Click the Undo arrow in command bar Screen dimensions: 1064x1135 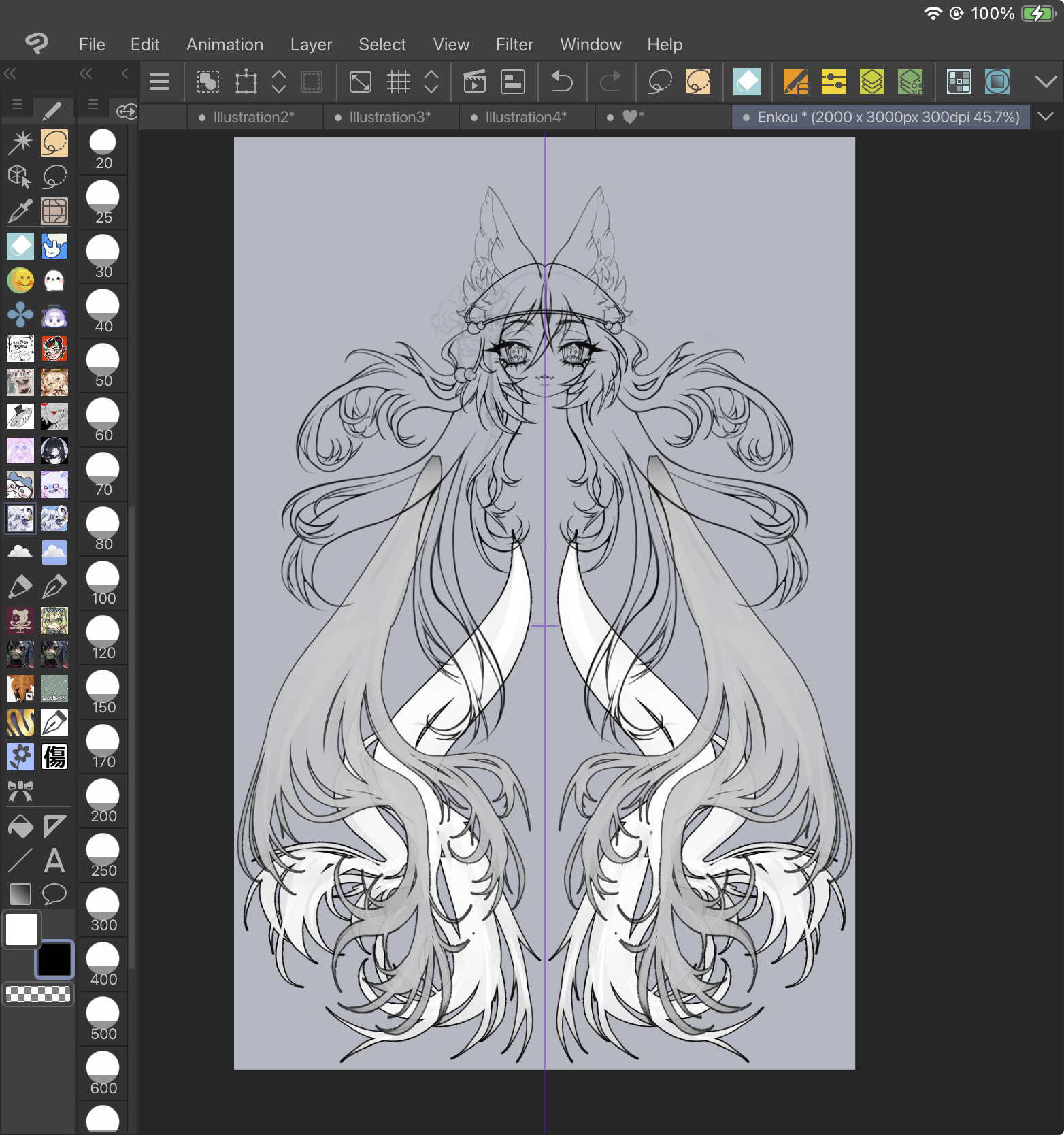click(x=561, y=82)
